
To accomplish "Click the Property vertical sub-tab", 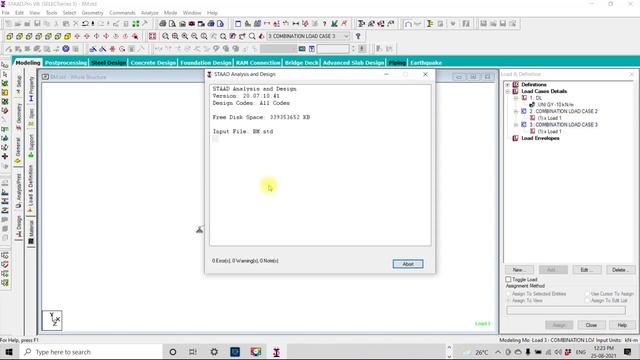I will (x=31, y=88).
